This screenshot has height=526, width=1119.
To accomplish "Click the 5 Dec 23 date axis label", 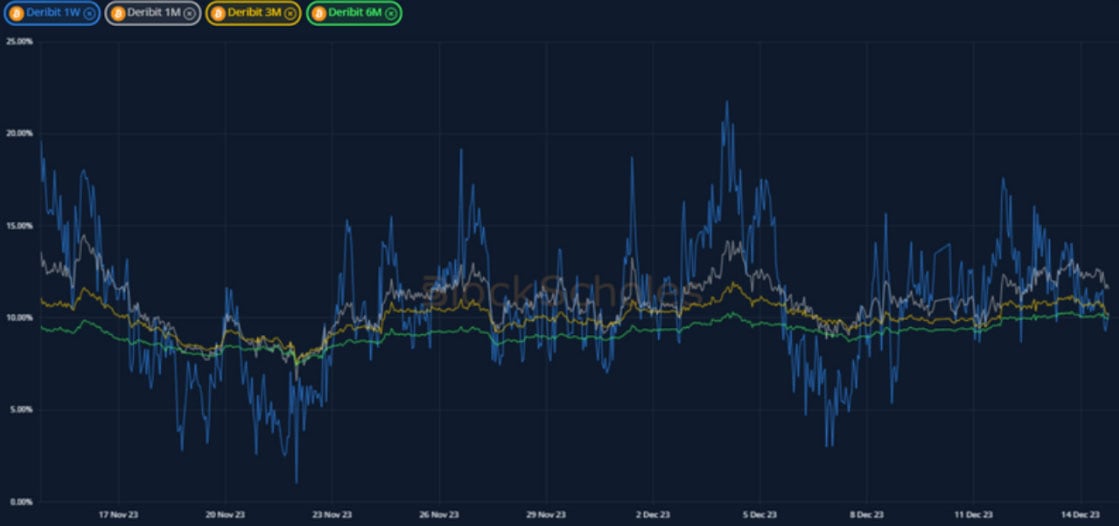I will [x=759, y=514].
